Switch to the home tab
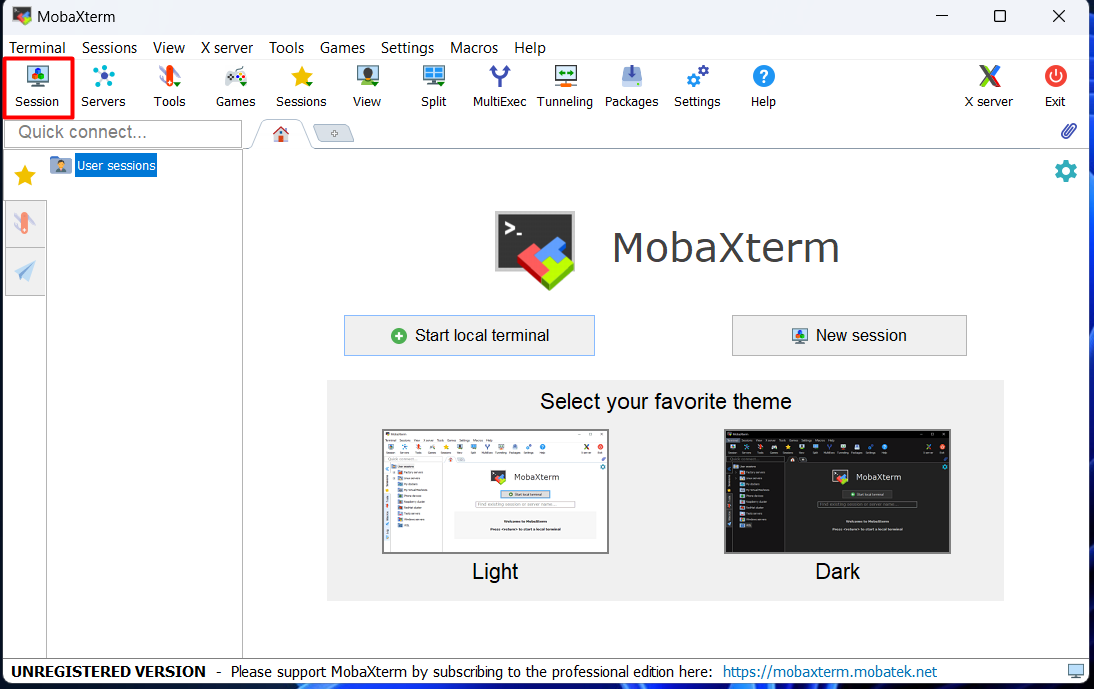 coord(280,134)
